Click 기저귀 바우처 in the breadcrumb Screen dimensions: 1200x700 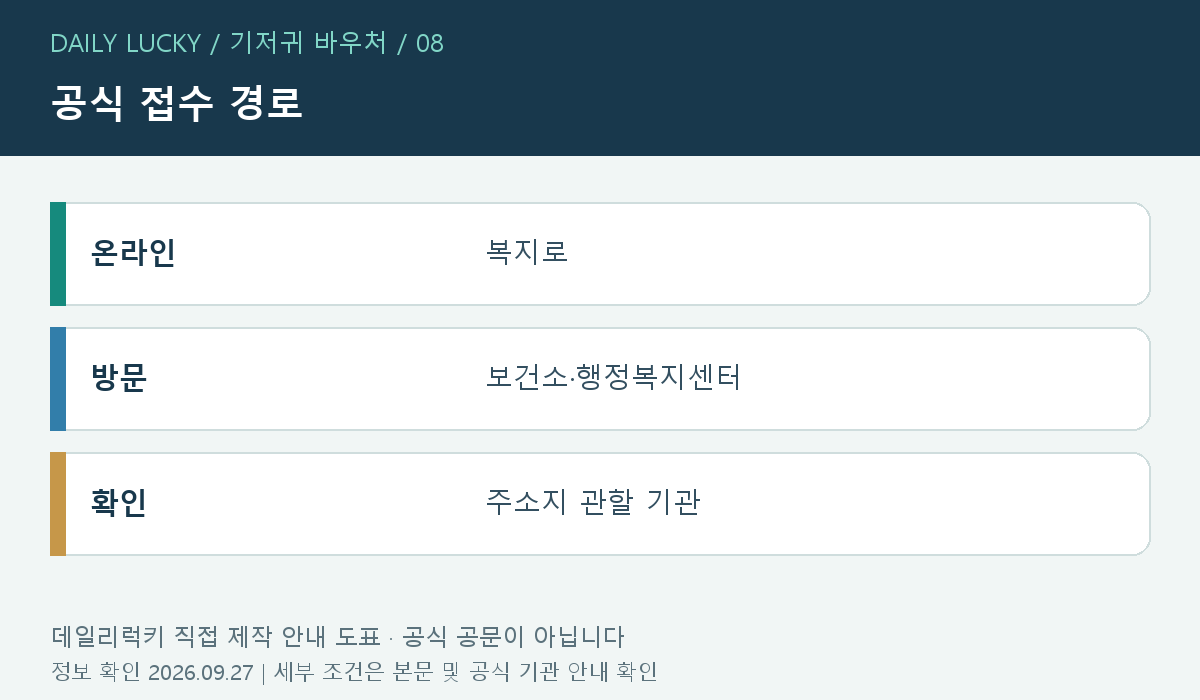click(x=308, y=44)
